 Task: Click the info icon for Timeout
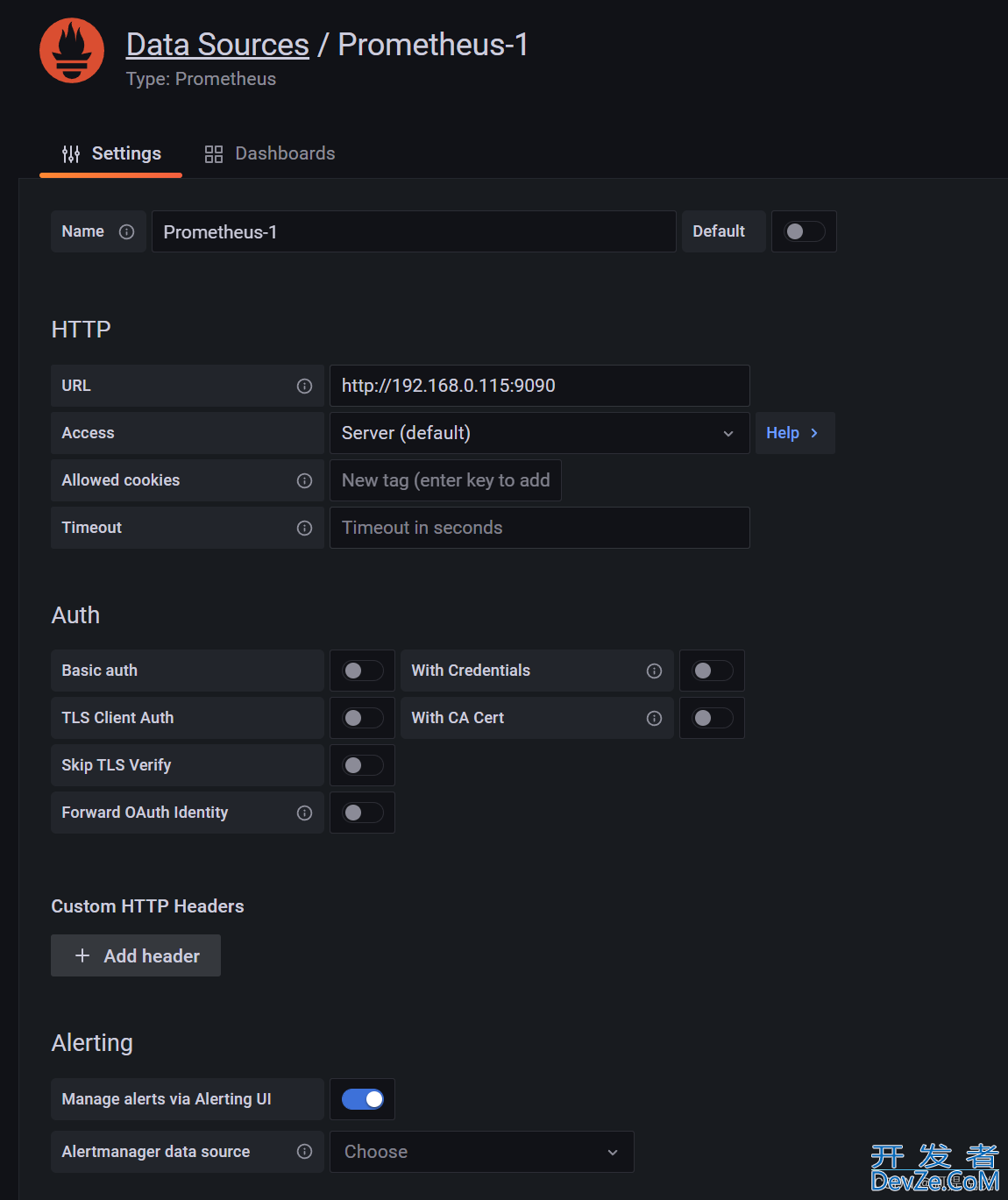click(x=304, y=528)
